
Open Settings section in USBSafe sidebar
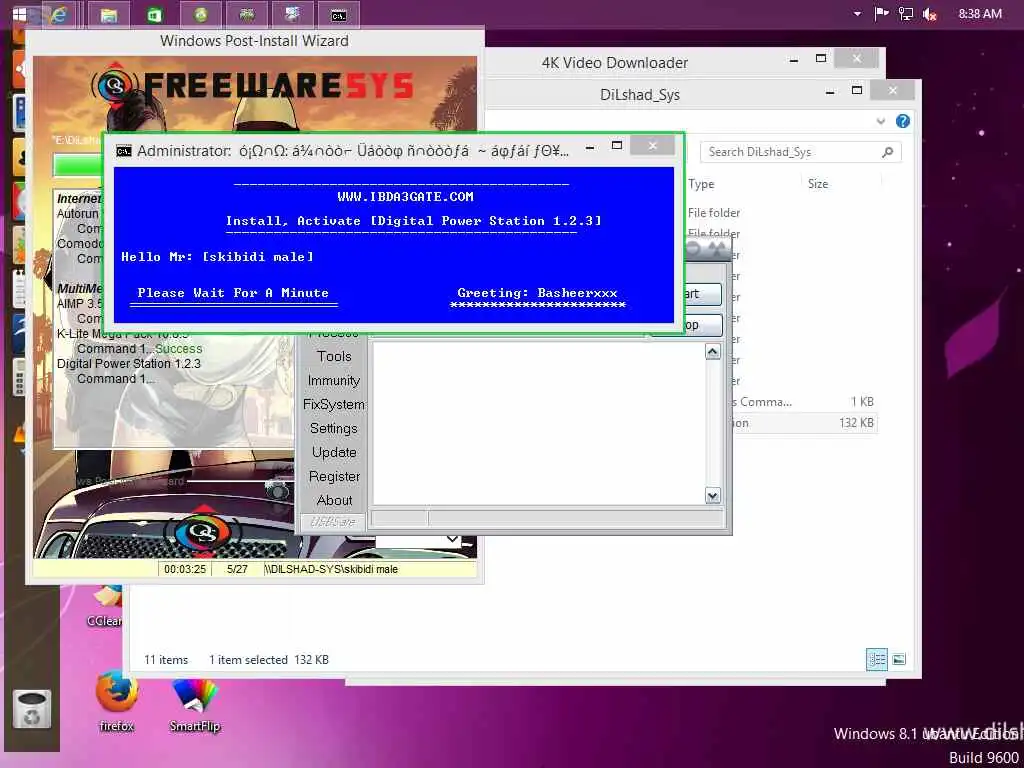(334, 428)
